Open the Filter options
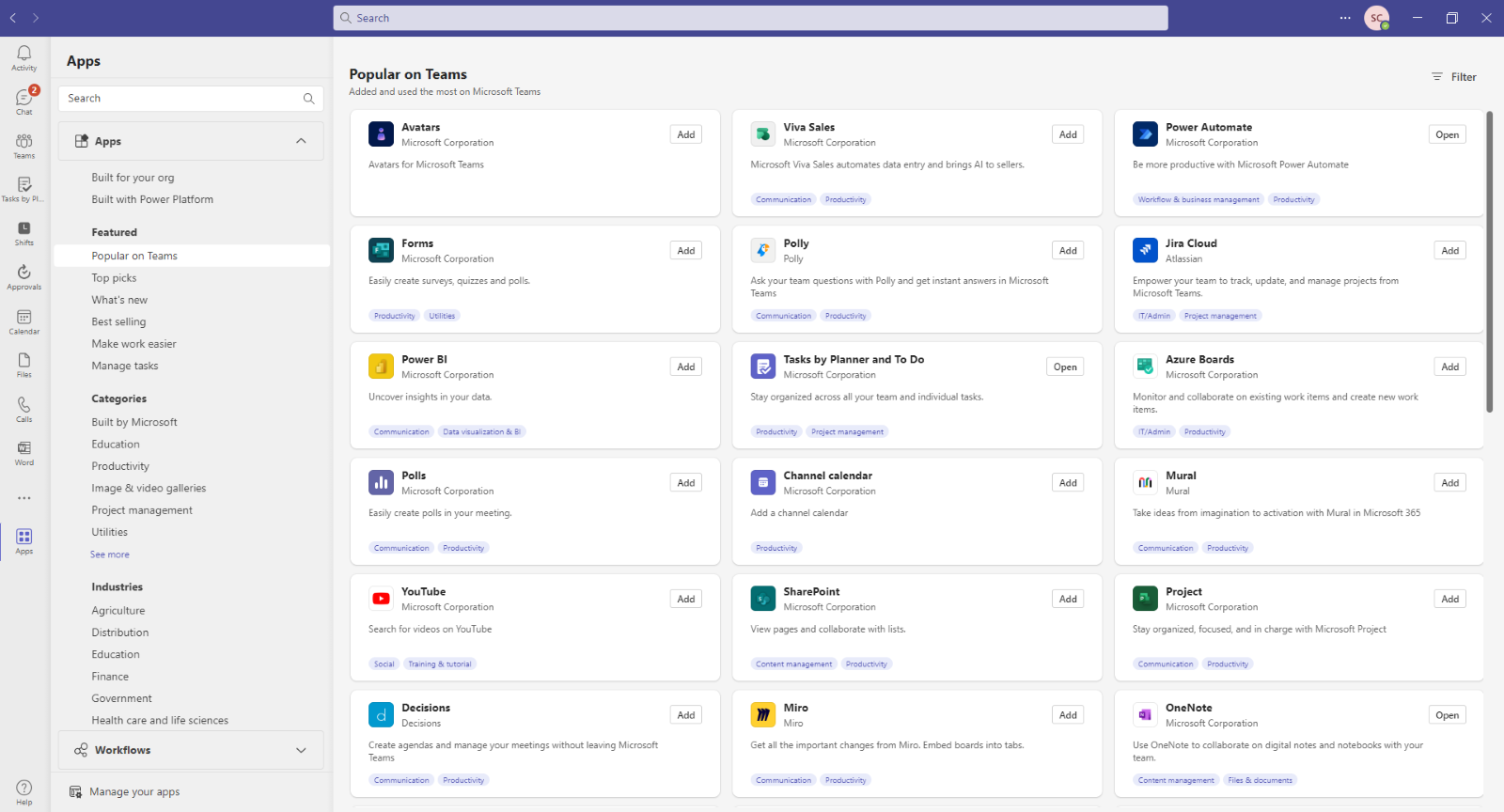 tap(1454, 77)
